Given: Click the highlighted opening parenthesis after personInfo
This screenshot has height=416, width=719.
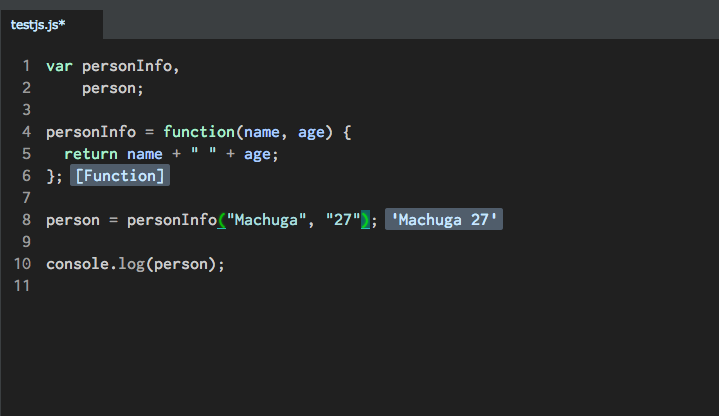Looking at the screenshot, I should click(222, 220).
